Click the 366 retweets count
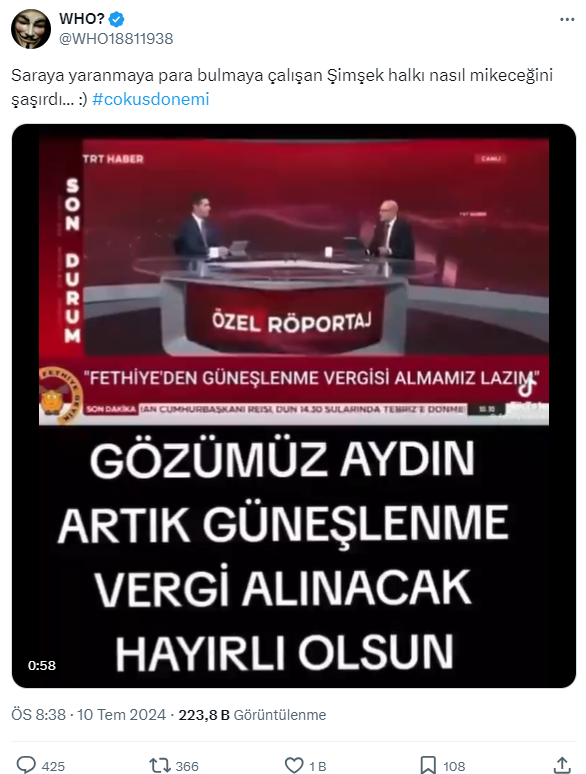The width and height of the screenshot is (586, 774). pos(187,766)
